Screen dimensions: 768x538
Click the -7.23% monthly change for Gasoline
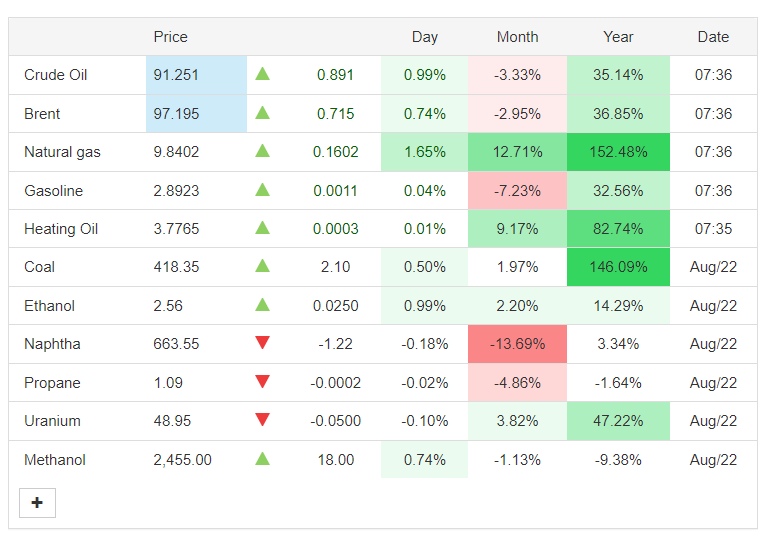[517, 191]
